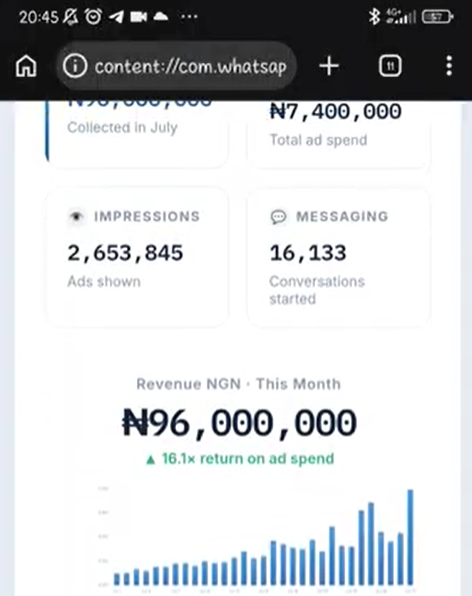The image size is (472, 596).
Task: Tap the Collected in July label
Action: [x=122, y=128]
